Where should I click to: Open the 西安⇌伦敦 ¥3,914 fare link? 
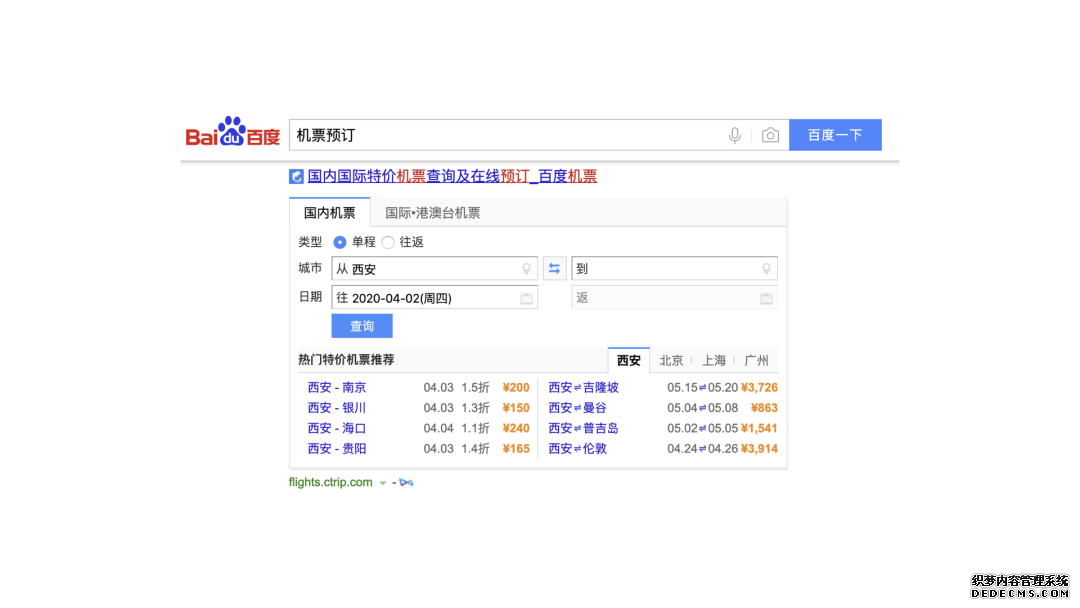(578, 449)
